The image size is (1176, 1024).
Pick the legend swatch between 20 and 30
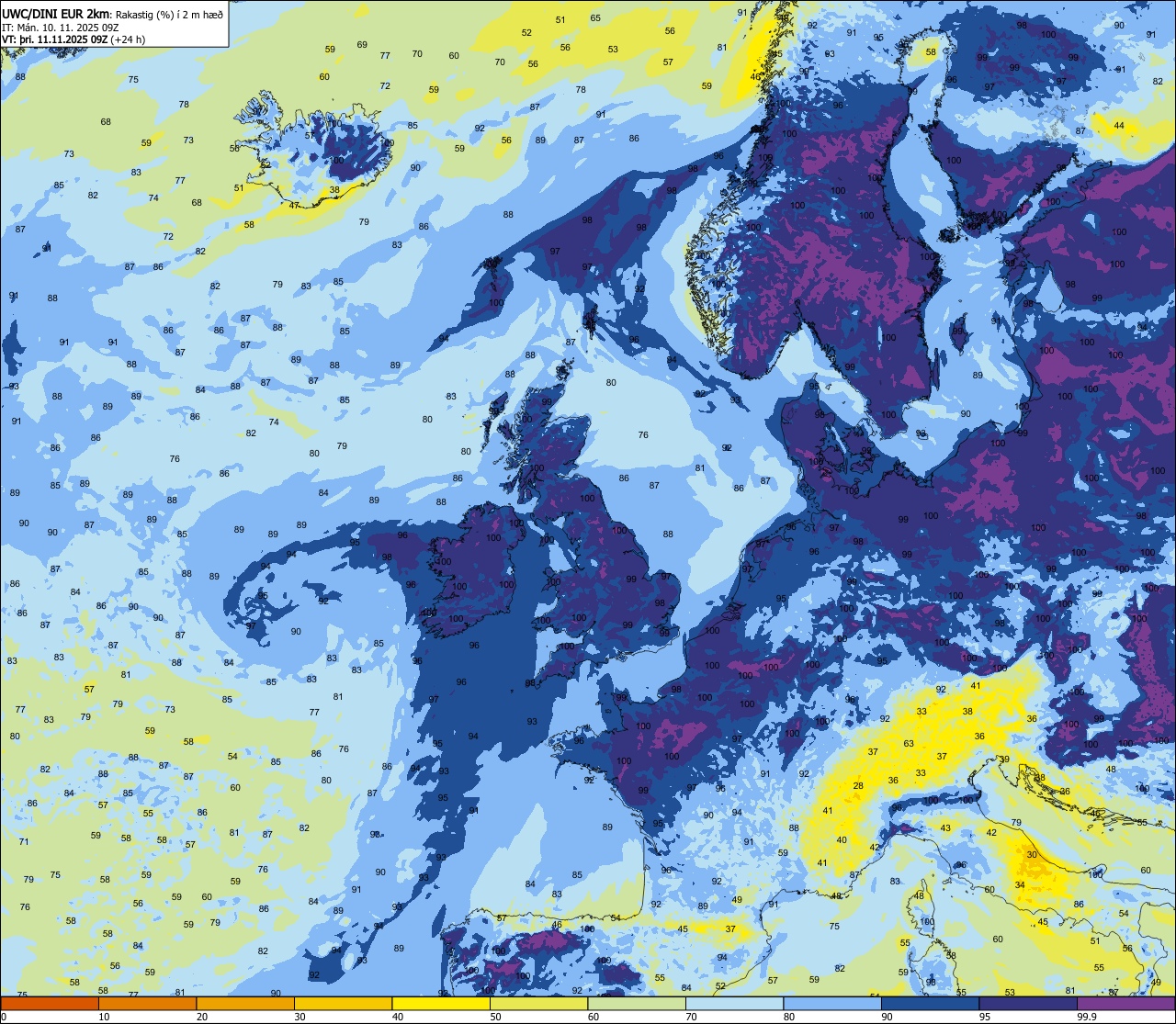[x=245, y=1003]
